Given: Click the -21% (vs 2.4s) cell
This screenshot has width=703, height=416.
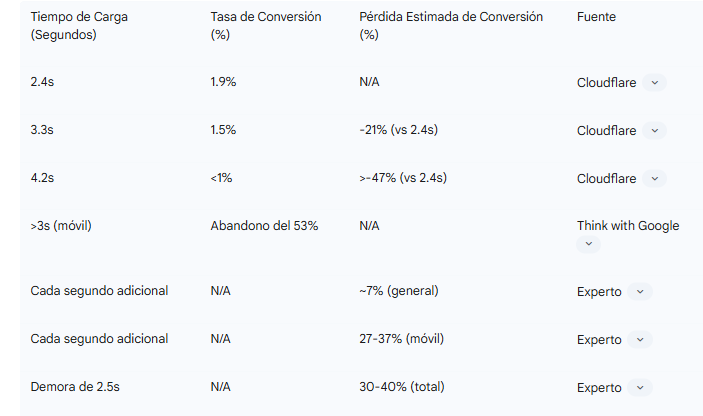Looking at the screenshot, I should [399, 130].
